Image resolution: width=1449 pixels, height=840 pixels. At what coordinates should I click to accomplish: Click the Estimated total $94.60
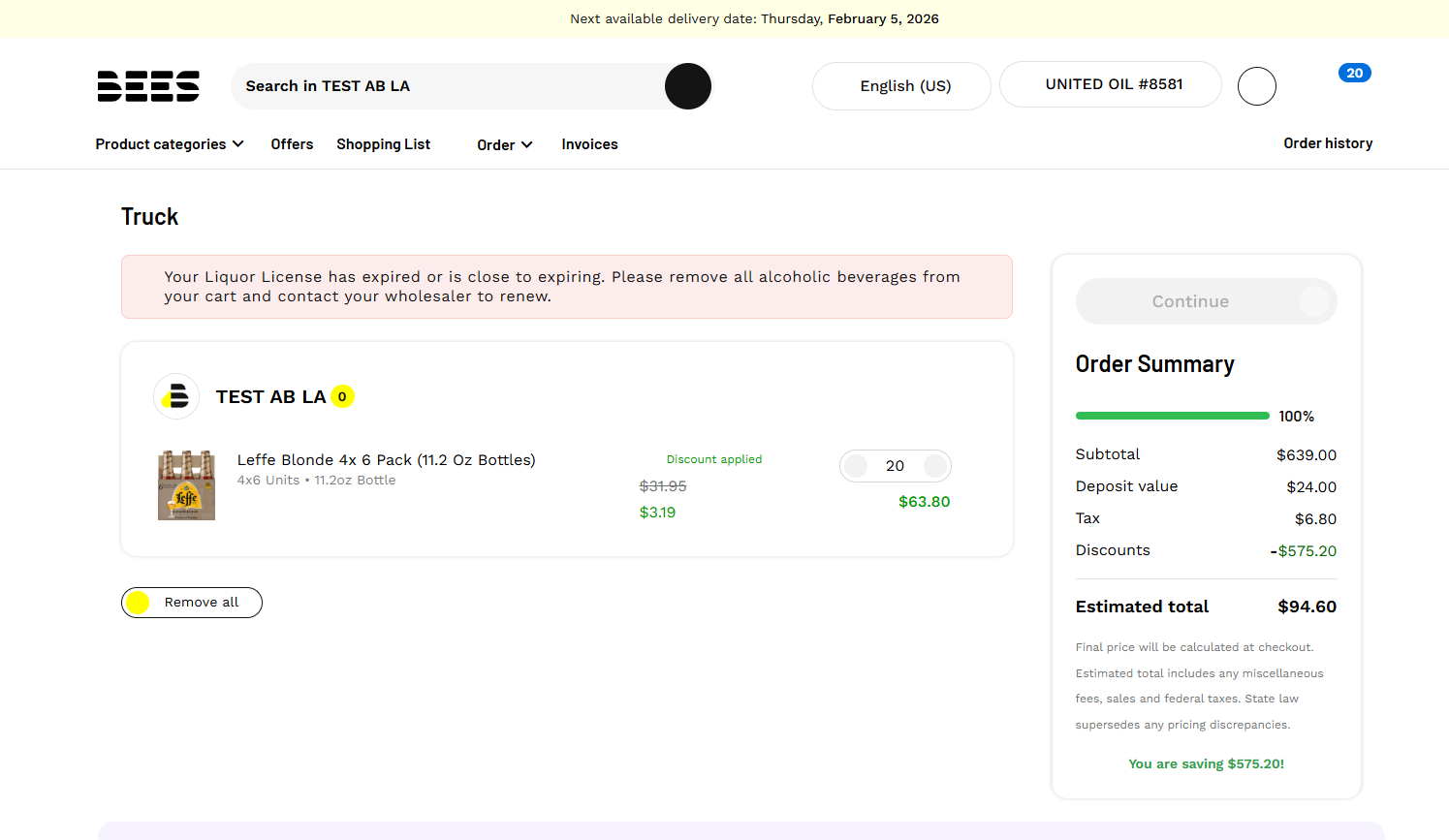click(x=1307, y=607)
